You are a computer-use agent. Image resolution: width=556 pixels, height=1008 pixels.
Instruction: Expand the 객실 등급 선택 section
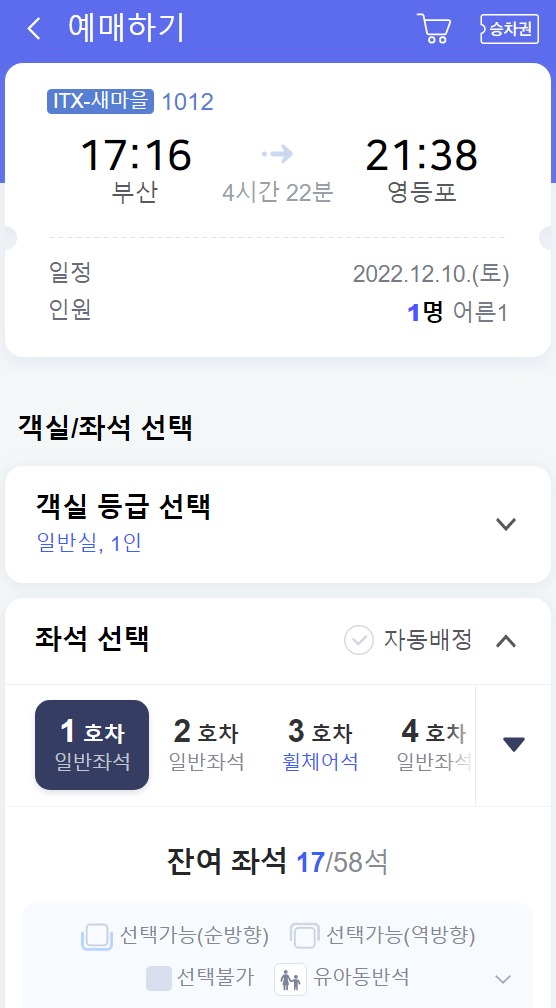(x=506, y=524)
